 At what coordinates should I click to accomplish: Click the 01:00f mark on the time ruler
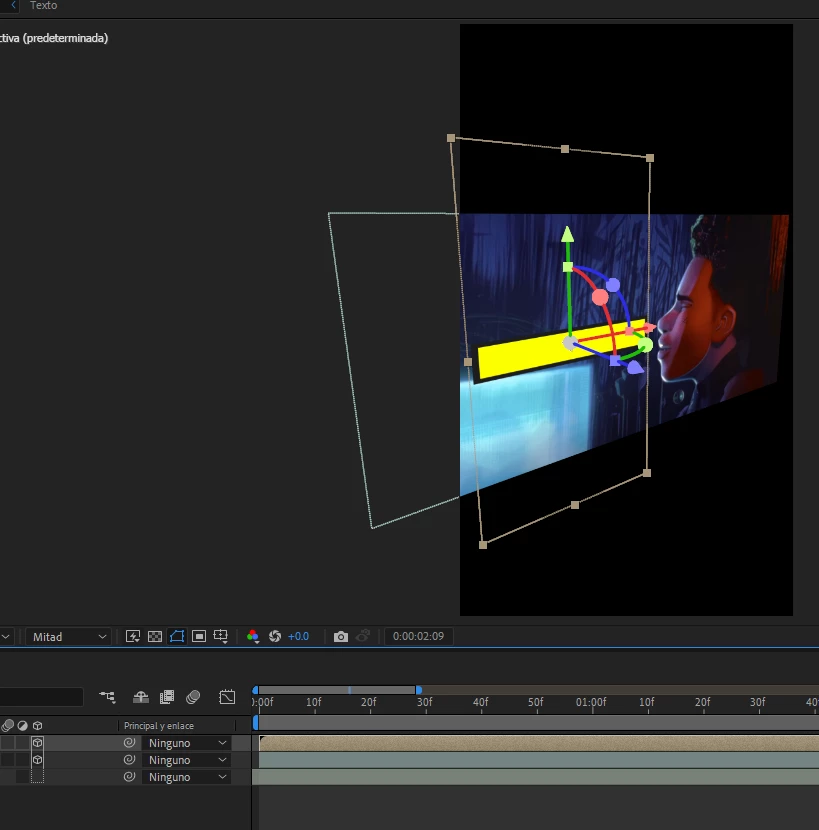[591, 702]
